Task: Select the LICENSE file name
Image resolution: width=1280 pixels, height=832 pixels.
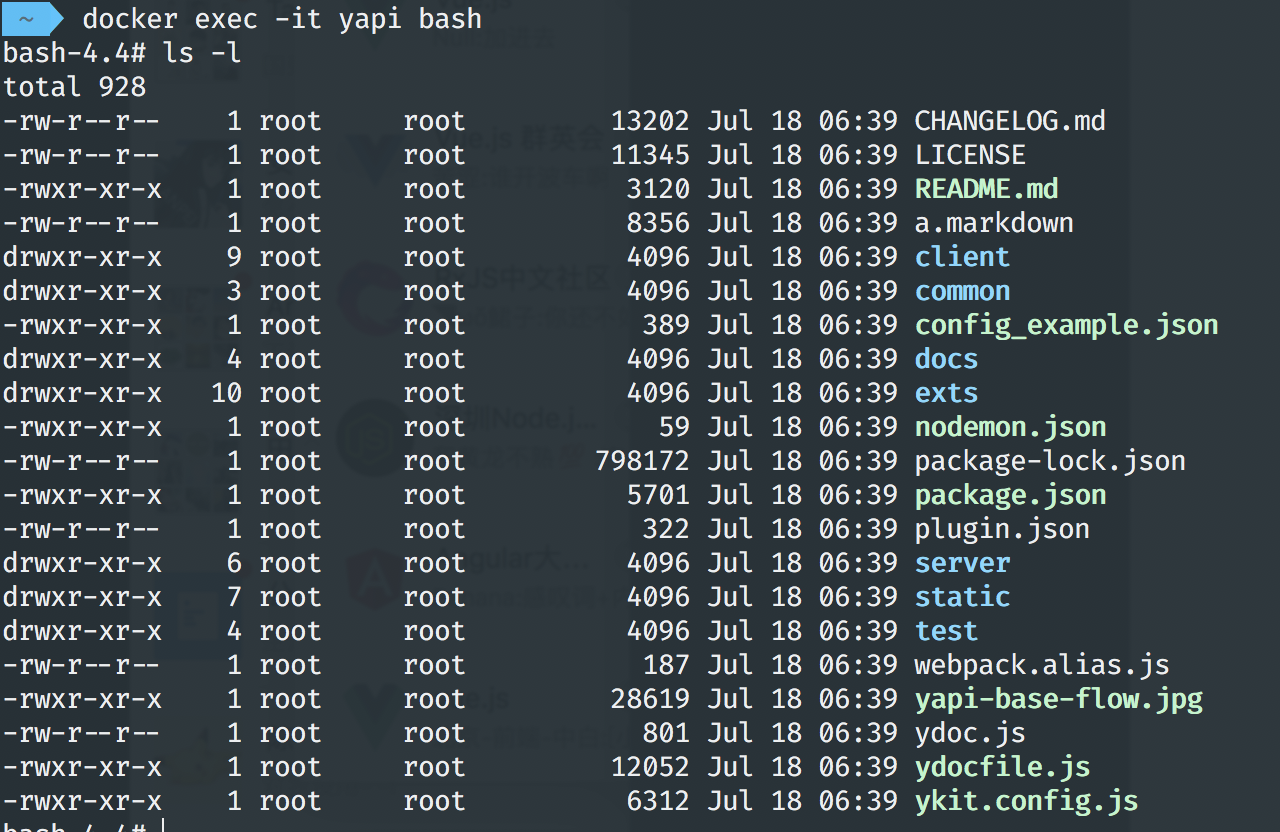Action: [970, 155]
